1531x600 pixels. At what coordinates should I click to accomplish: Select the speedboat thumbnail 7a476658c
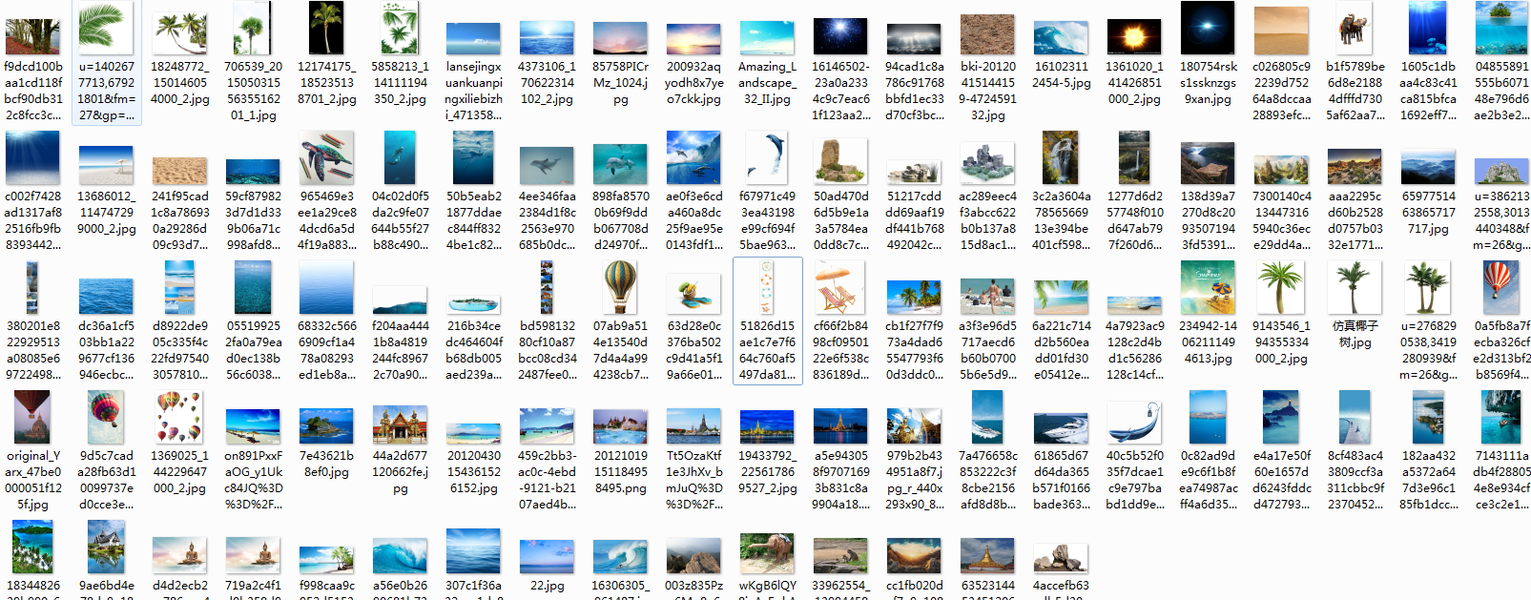pyautogui.click(x=987, y=417)
